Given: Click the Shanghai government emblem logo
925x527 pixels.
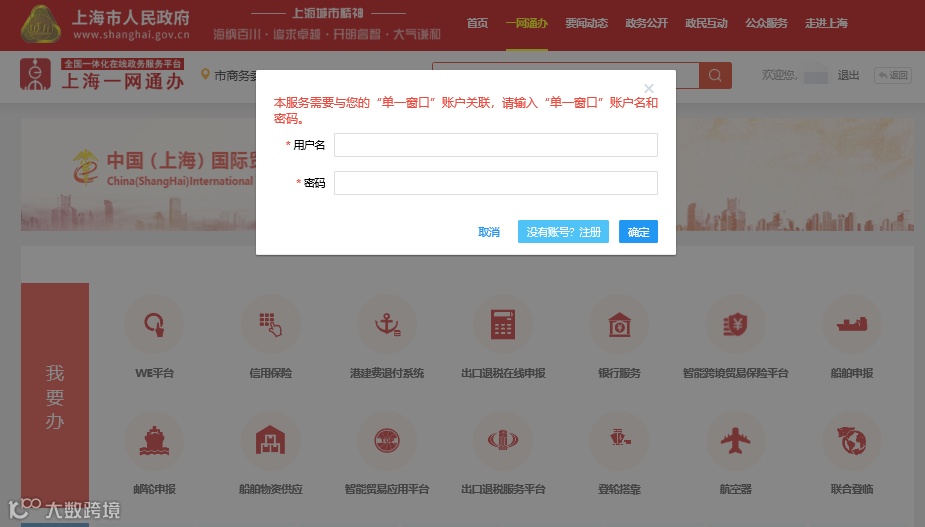Looking at the screenshot, I should [41, 24].
